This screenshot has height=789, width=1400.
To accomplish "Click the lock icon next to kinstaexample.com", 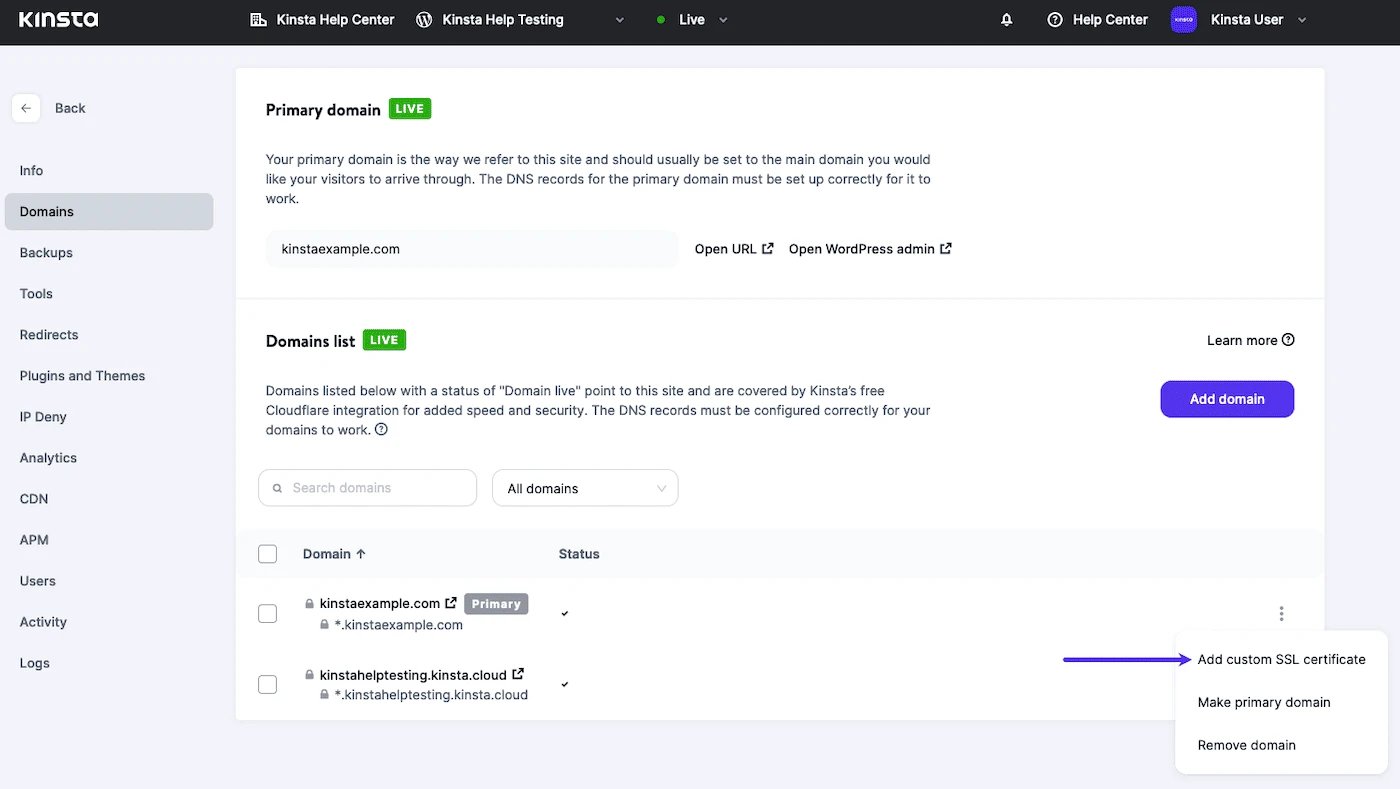I will click(x=310, y=604).
